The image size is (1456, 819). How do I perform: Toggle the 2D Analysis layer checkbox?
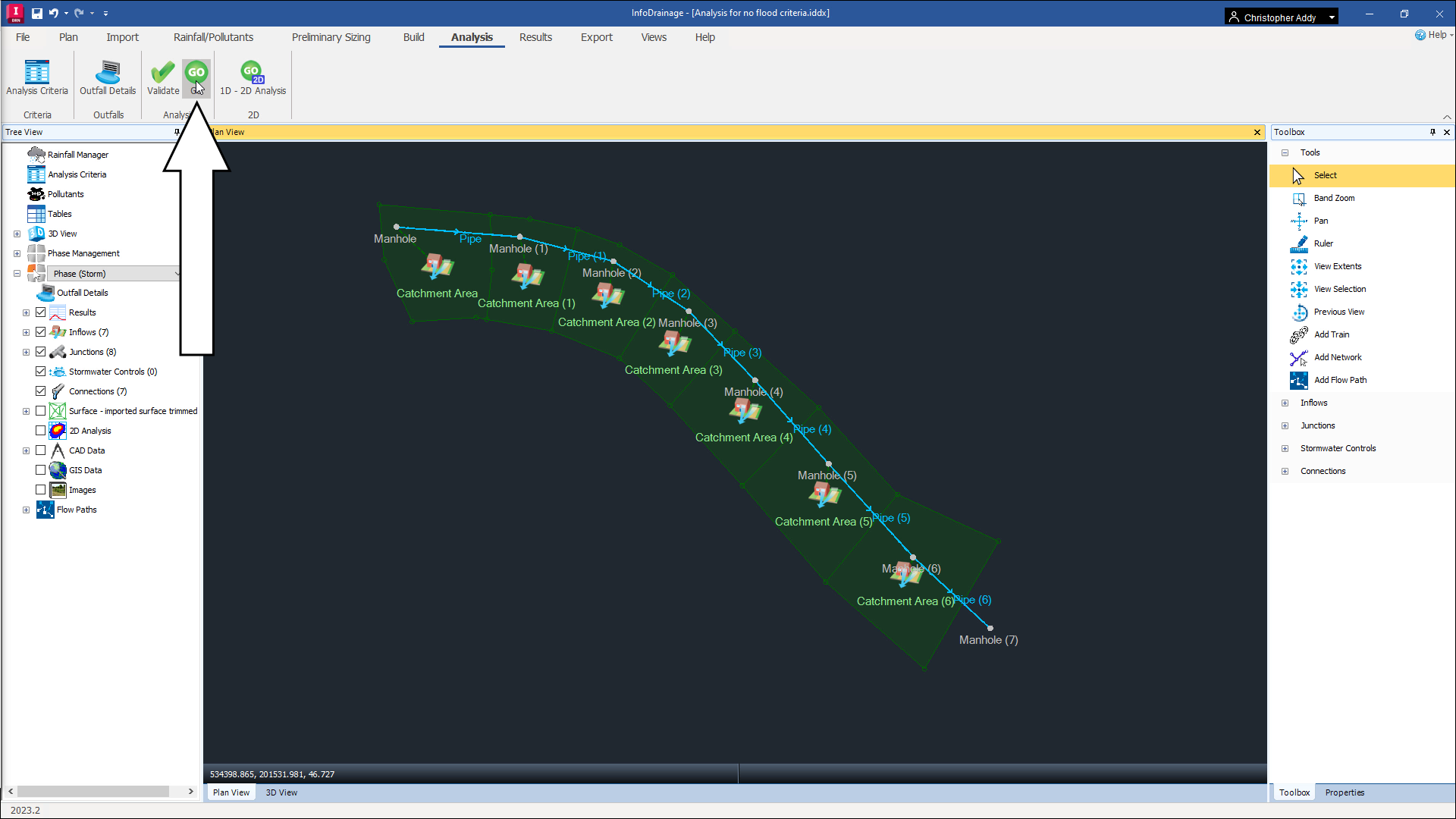coord(41,430)
